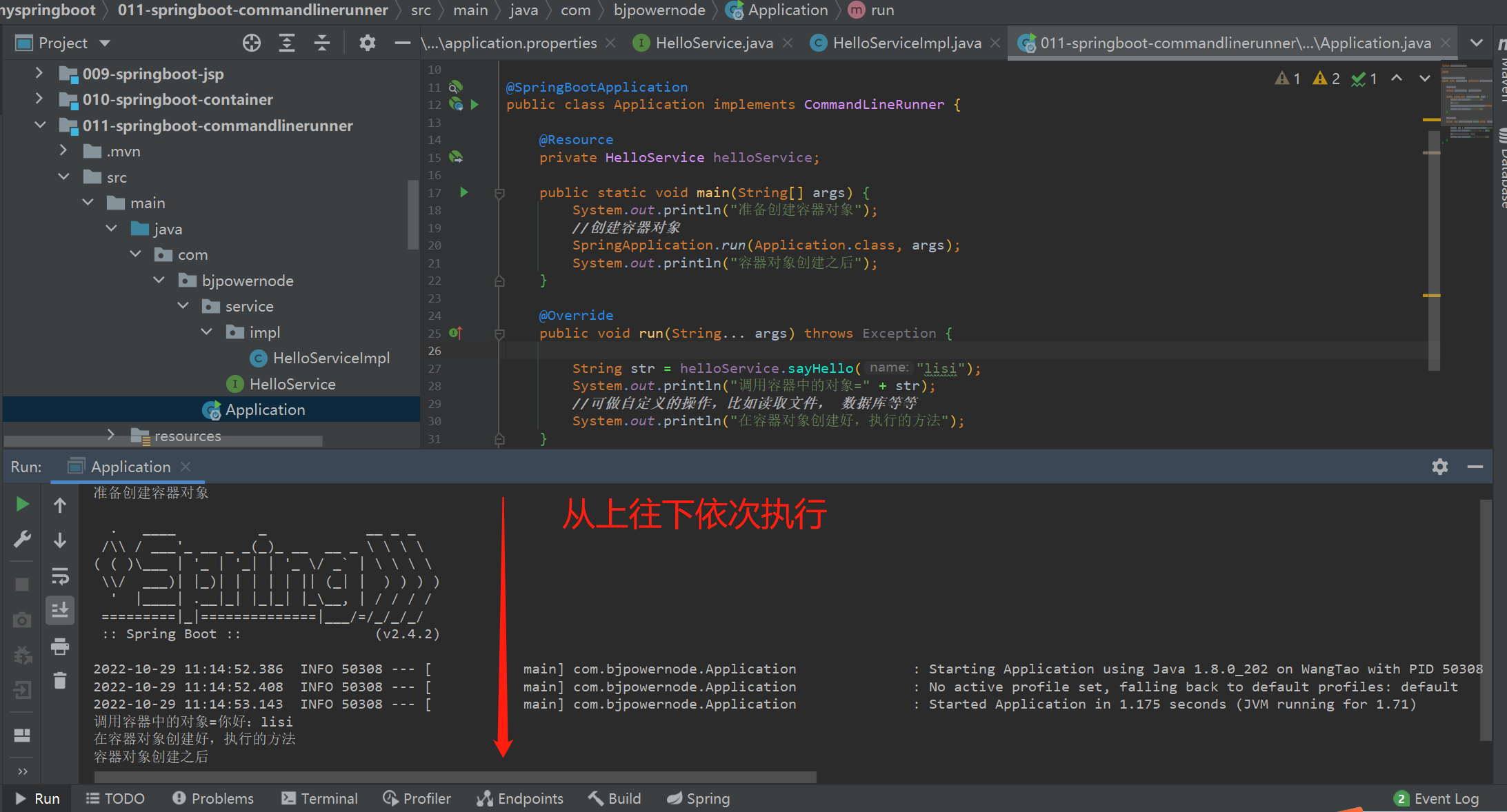Expand the 009-springboot-jsp module
Image resolution: width=1507 pixels, height=812 pixels.
[39, 73]
